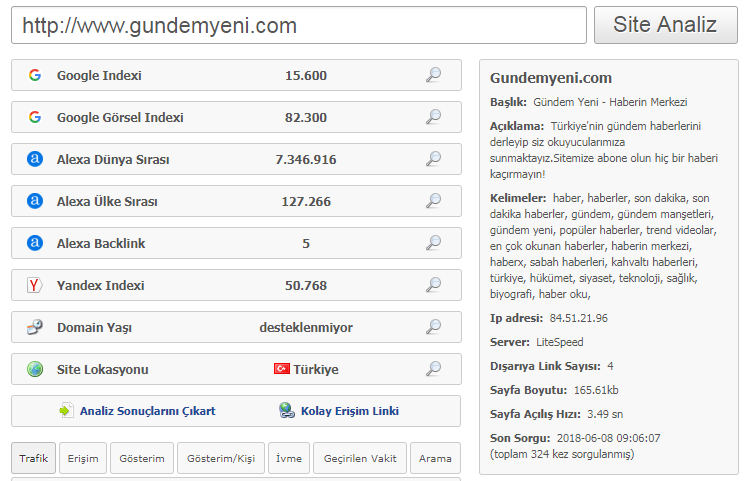Image resolution: width=745 pixels, height=481 pixels.
Task: Focus the URL input field with gundemyeni.com
Action: pyautogui.click(x=299, y=25)
